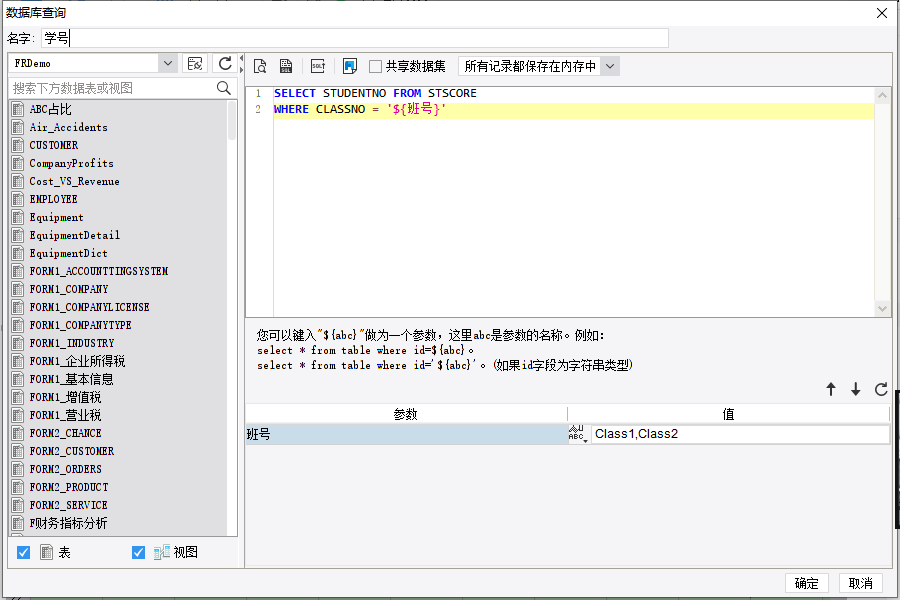Click the table search magnifier icon
Image resolution: width=900 pixels, height=600 pixels.
click(x=224, y=88)
